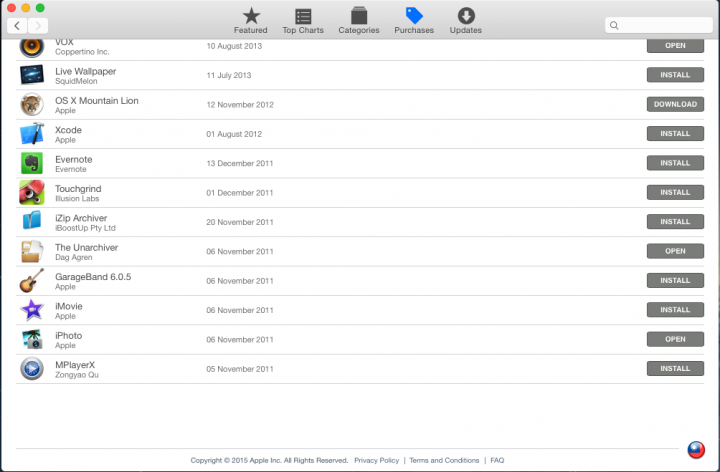Install Live Wallpaper

[x=675, y=75]
